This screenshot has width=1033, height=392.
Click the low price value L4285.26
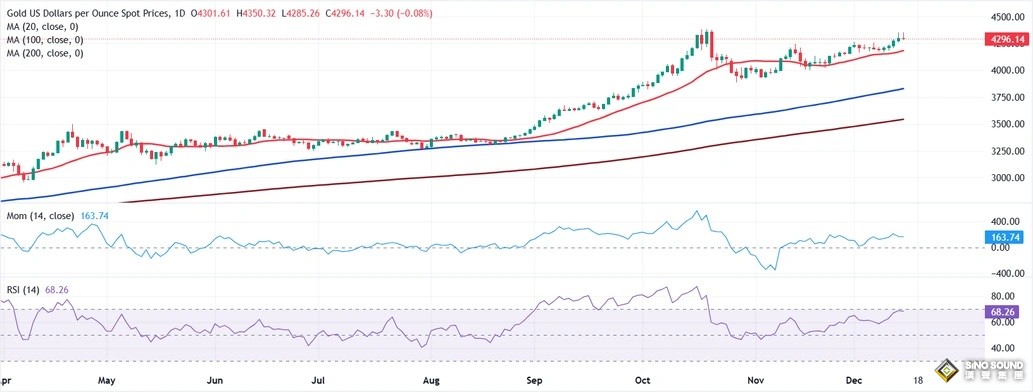point(300,14)
